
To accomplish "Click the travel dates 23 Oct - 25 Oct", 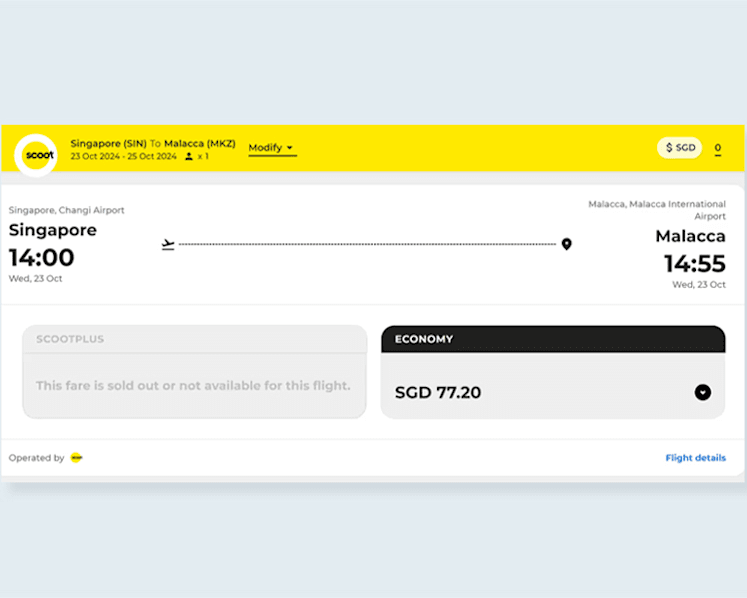I will 123,156.
